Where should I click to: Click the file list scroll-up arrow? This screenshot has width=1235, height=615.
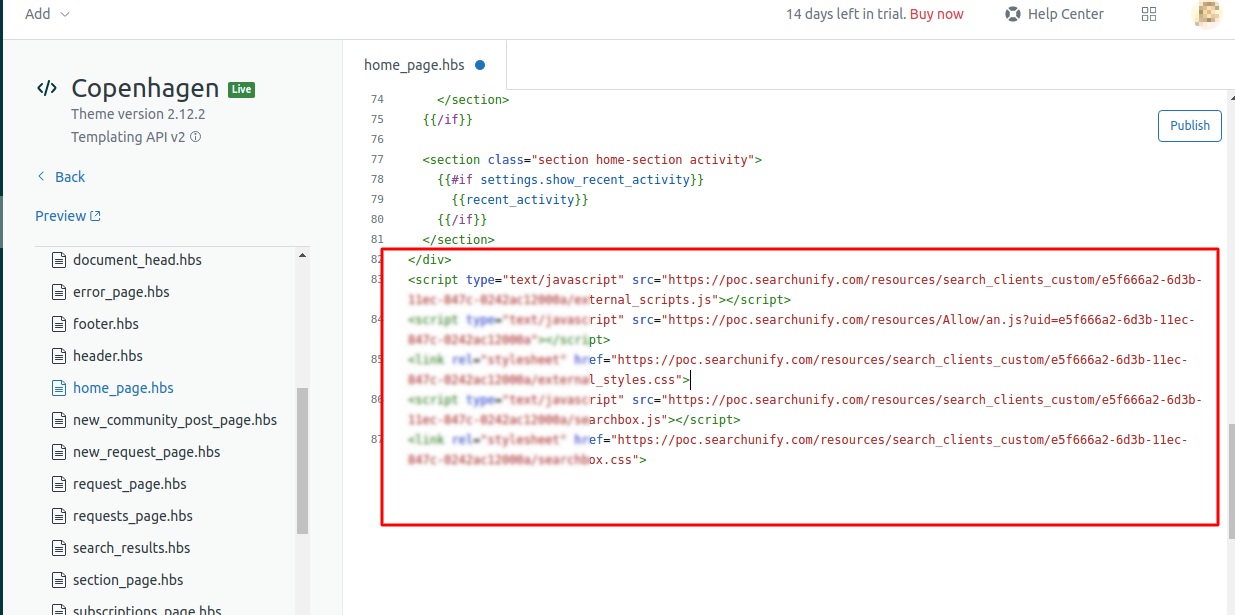point(302,255)
